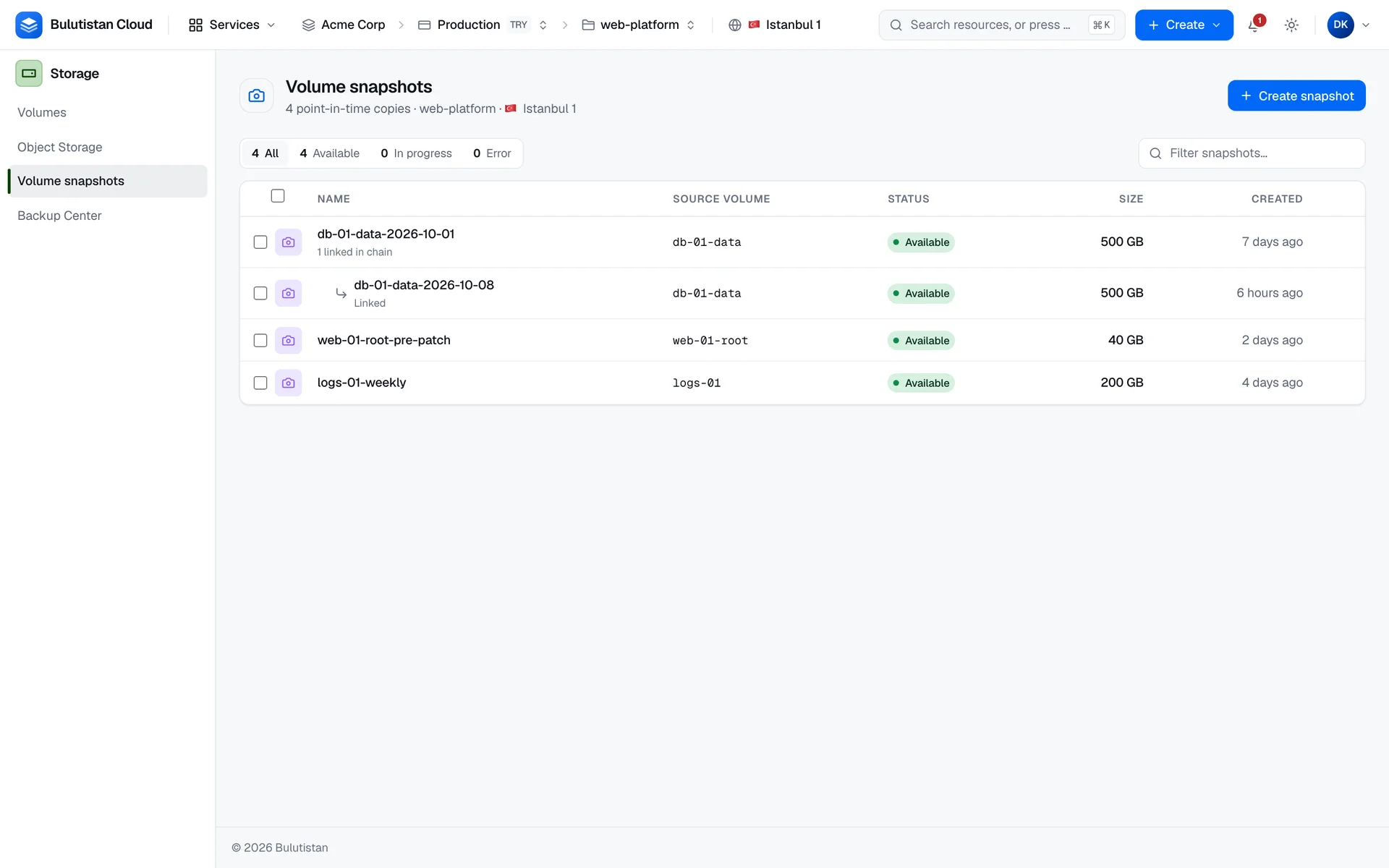Viewport: 1389px width, 868px height.
Task: Open the Istanbul 1 region selector
Action: 775,25
